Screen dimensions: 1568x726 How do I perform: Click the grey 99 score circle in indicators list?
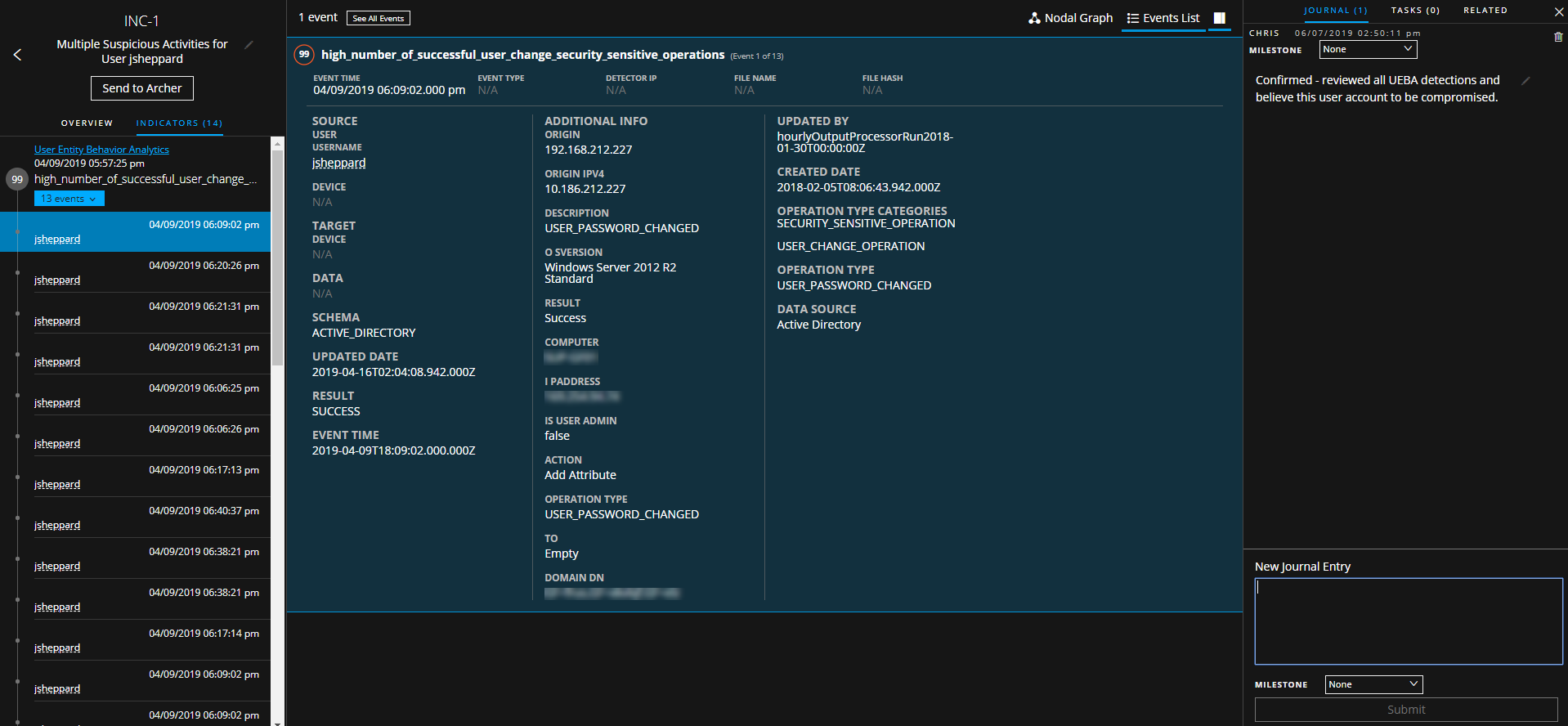pyautogui.click(x=17, y=179)
